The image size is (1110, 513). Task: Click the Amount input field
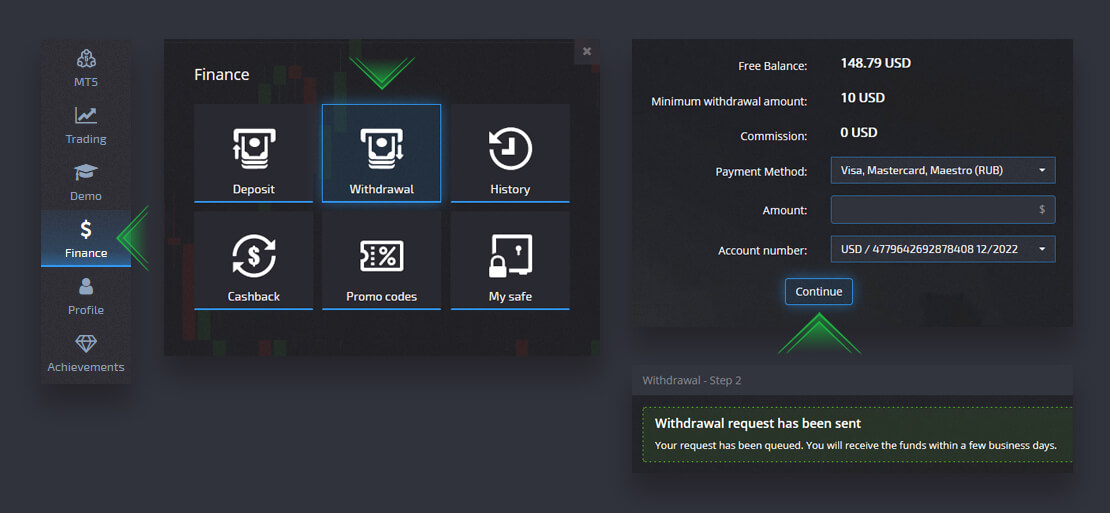[942, 210]
